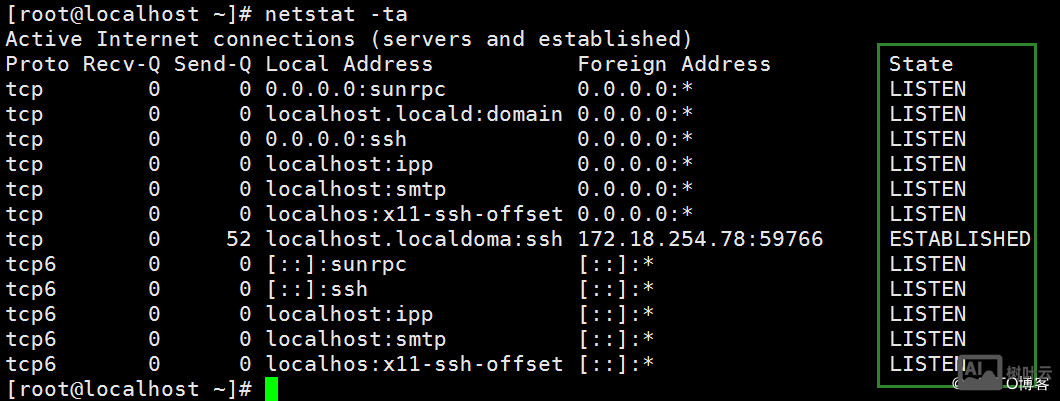Click foreign address '172.18.254.78:59766'
The width and height of the screenshot is (1060, 401).
(700, 239)
